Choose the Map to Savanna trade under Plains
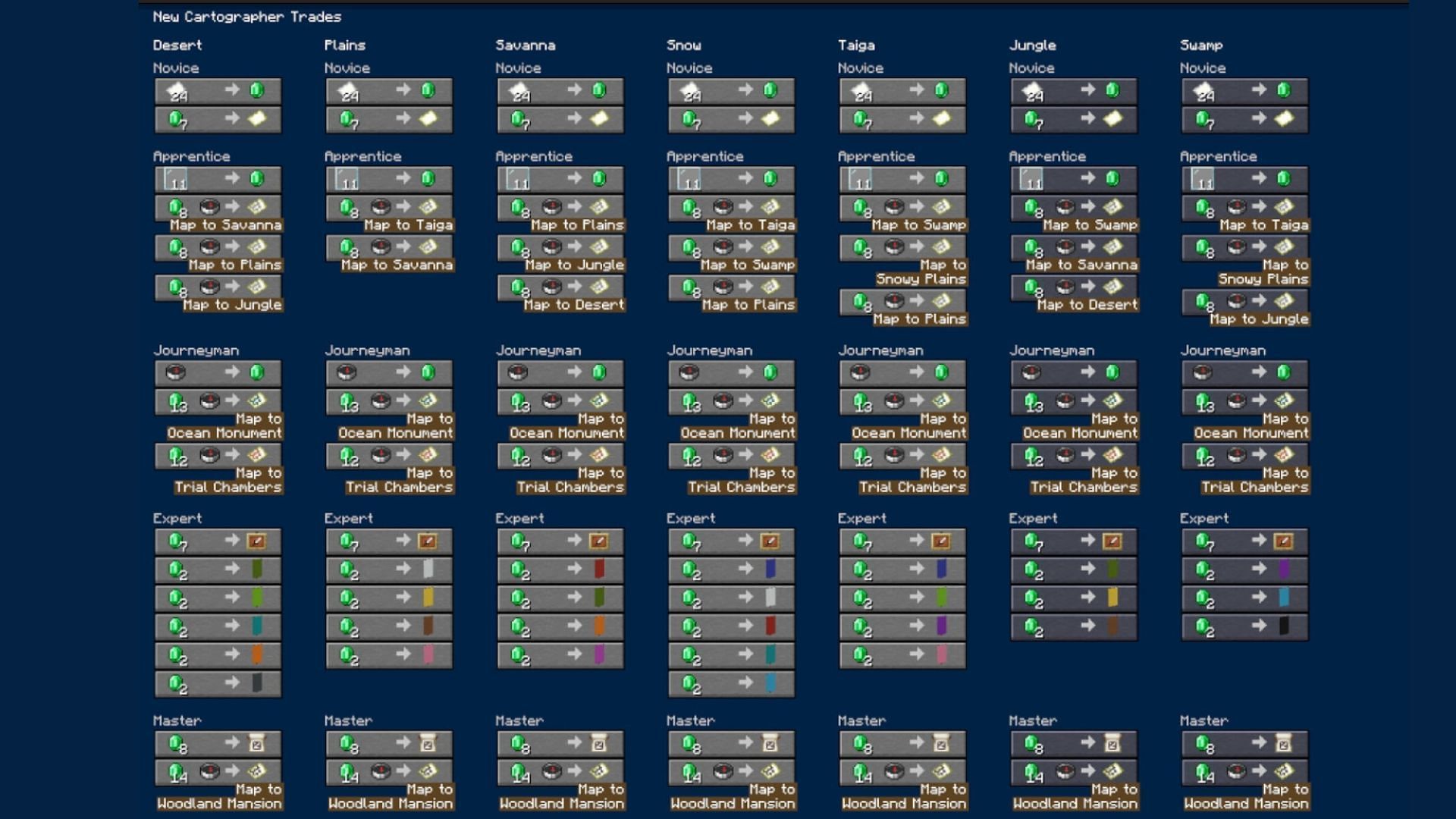 click(x=390, y=246)
